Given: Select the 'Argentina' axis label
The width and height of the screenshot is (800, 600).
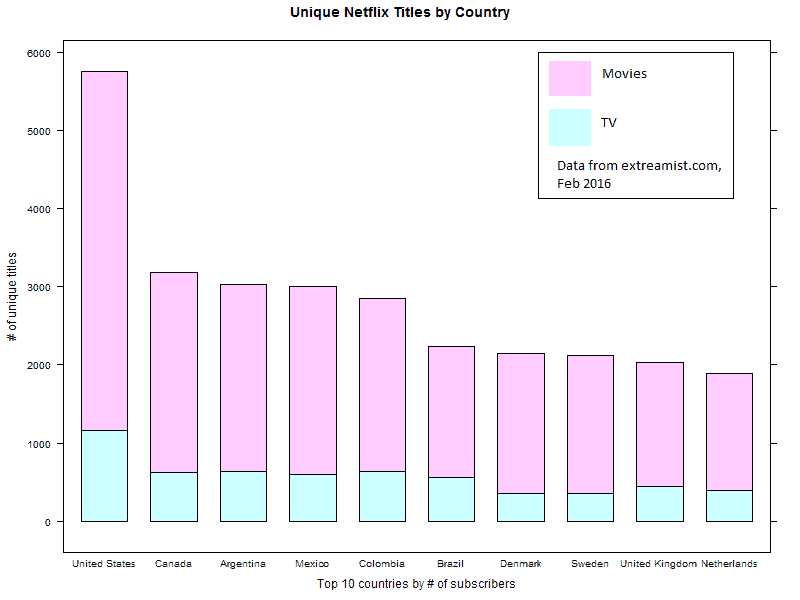Looking at the screenshot, I should 243,564.
